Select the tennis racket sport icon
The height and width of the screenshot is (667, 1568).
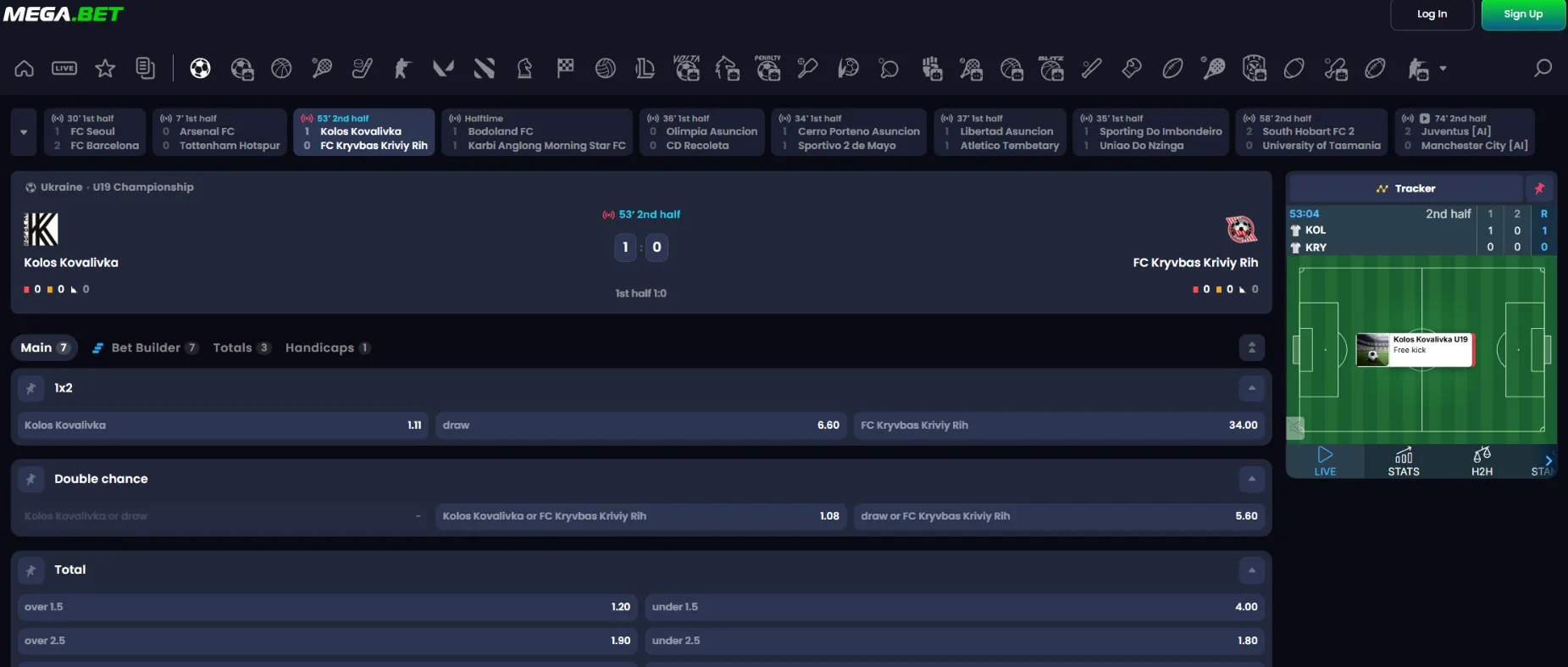point(322,69)
